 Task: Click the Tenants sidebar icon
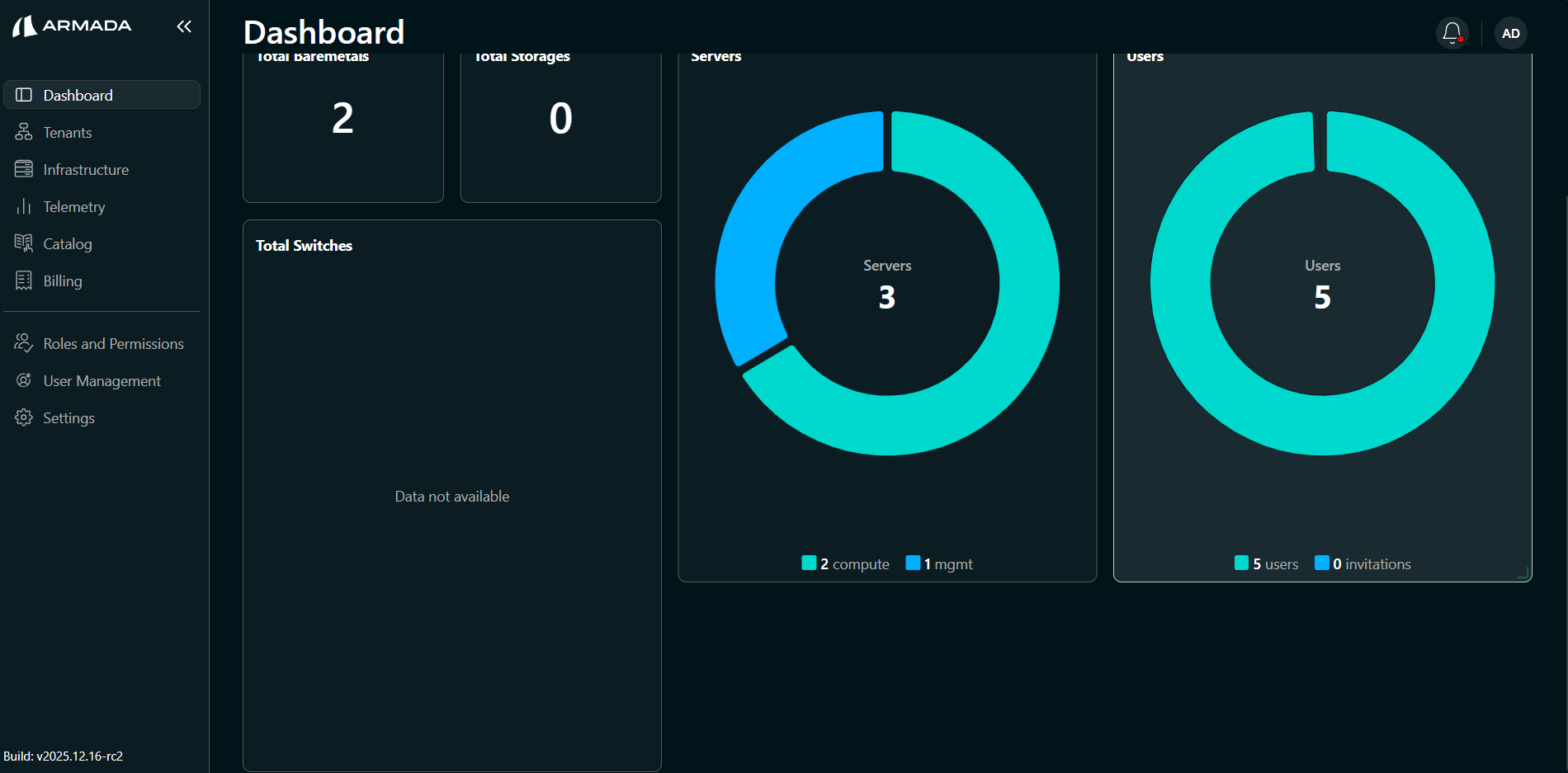pyautogui.click(x=24, y=132)
